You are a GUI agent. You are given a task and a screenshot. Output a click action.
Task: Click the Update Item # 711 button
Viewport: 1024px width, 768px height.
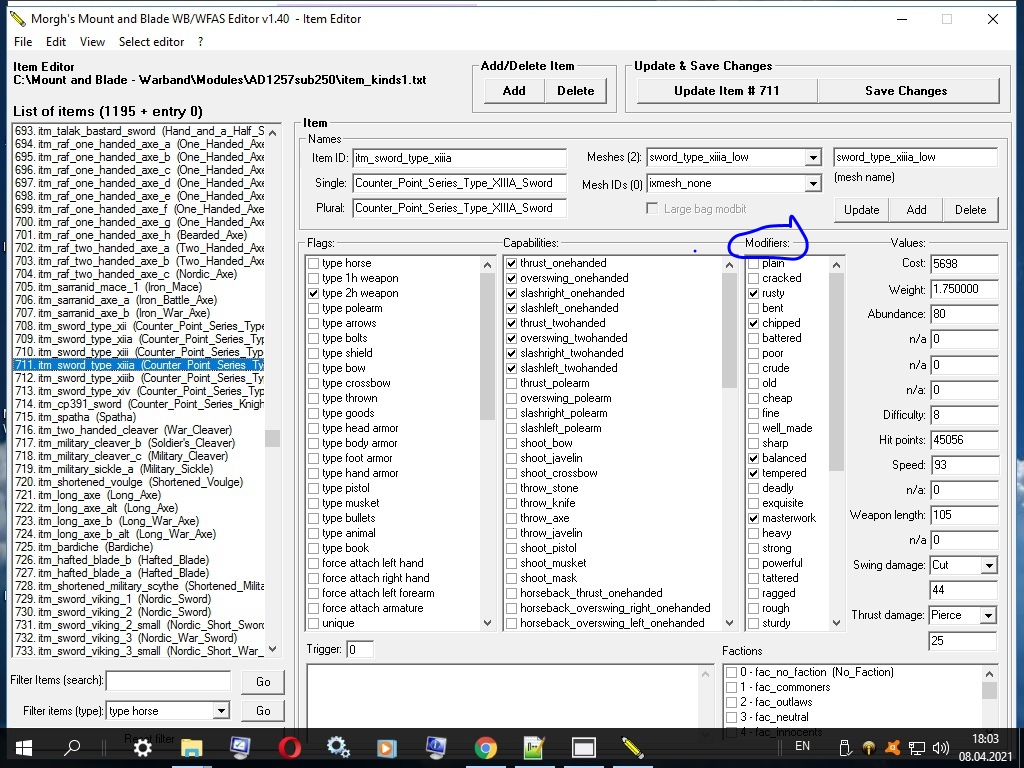[x=726, y=91]
